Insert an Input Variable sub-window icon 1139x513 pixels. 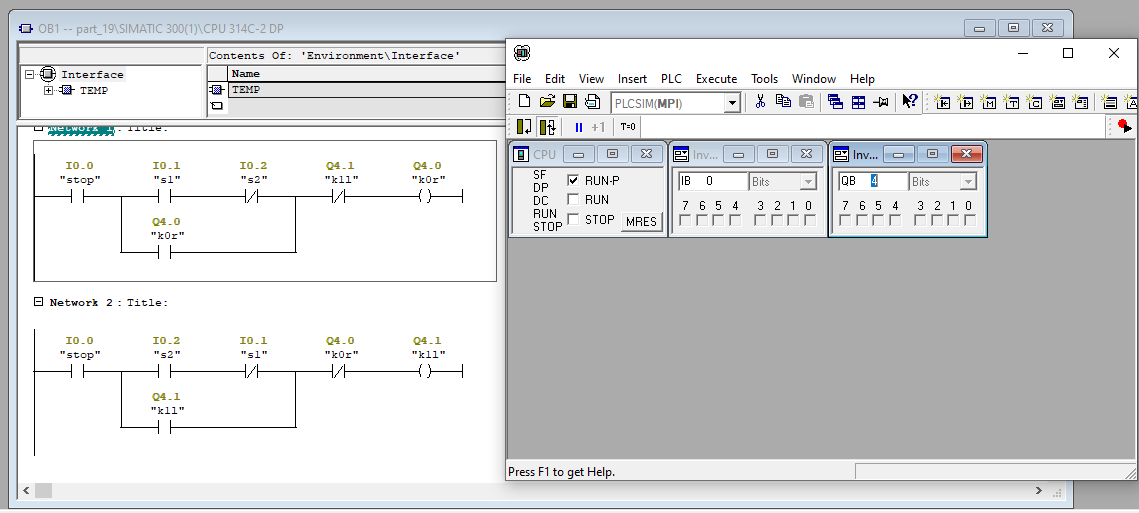[943, 102]
